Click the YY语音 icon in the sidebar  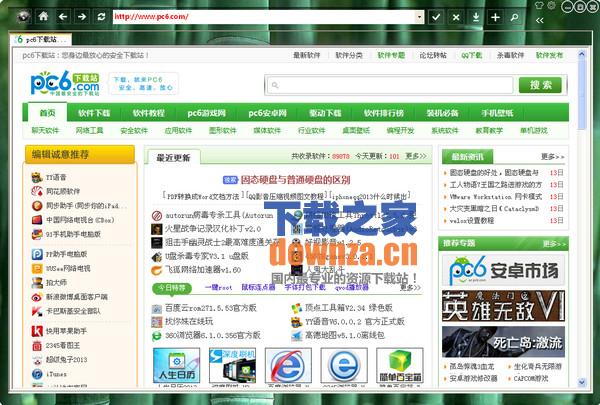pos(37,177)
